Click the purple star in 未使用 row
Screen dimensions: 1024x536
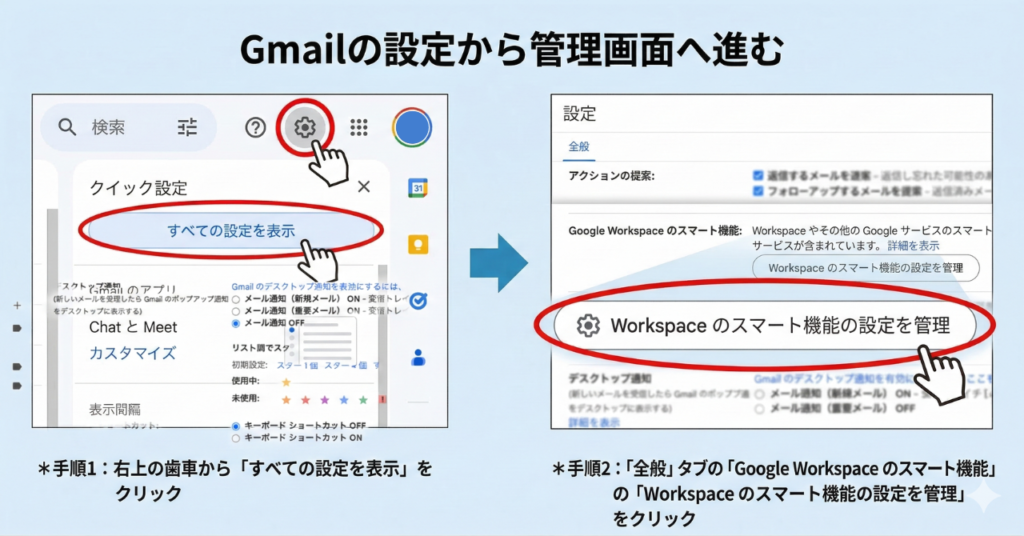pyautogui.click(x=325, y=400)
